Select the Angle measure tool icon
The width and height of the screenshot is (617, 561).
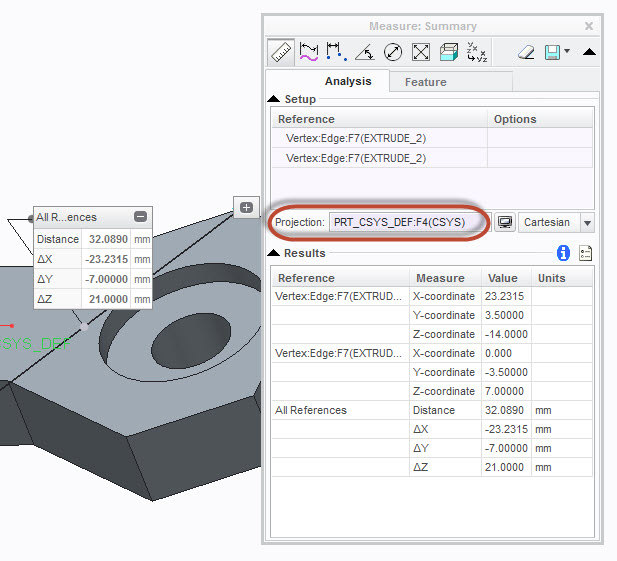[x=365, y=52]
